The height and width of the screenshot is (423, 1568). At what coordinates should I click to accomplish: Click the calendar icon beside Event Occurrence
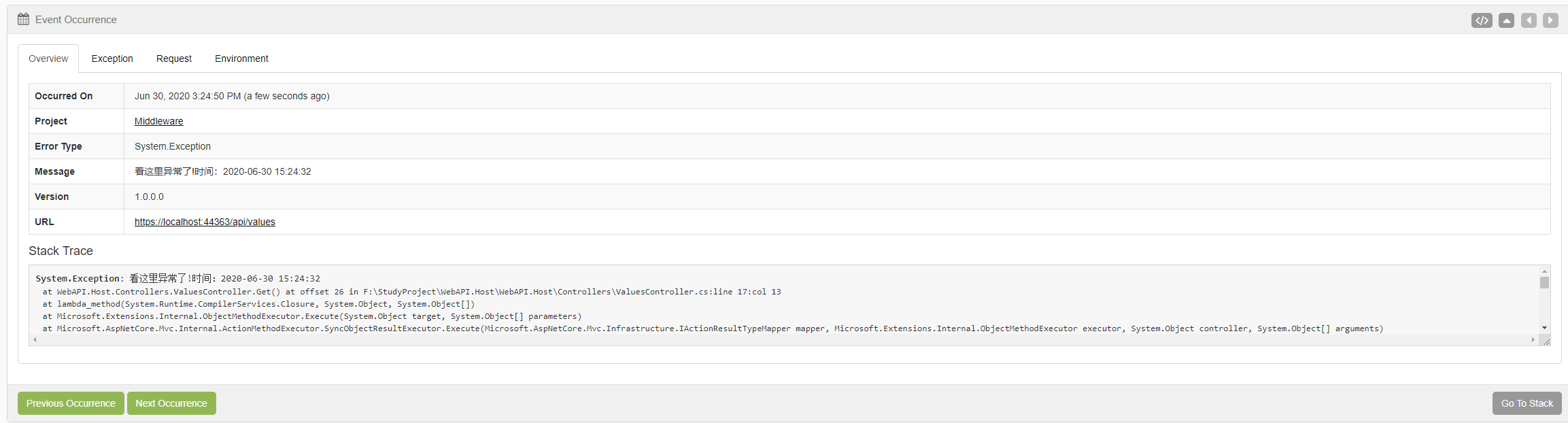click(24, 19)
